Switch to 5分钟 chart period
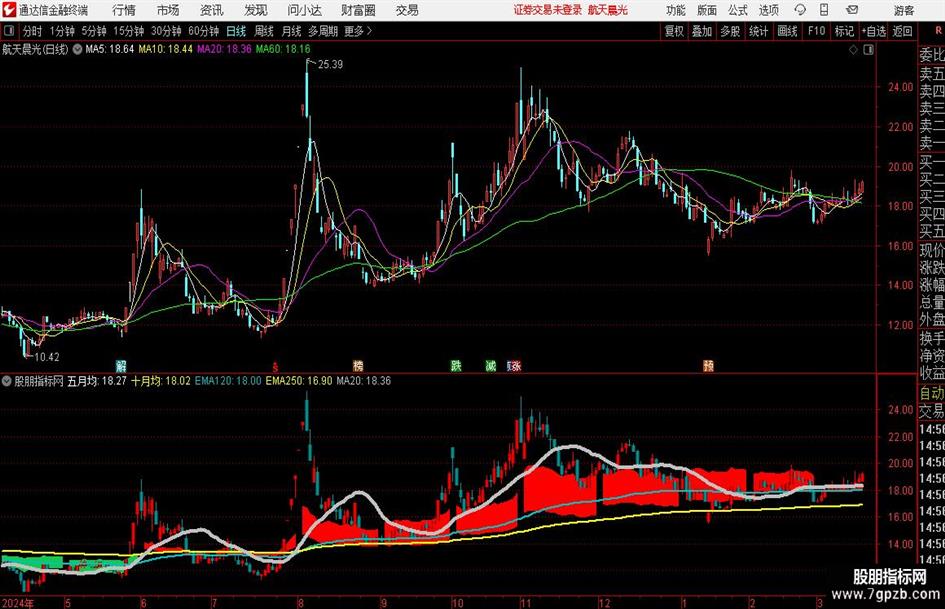Screen dimensions: 945x609 (93, 31)
